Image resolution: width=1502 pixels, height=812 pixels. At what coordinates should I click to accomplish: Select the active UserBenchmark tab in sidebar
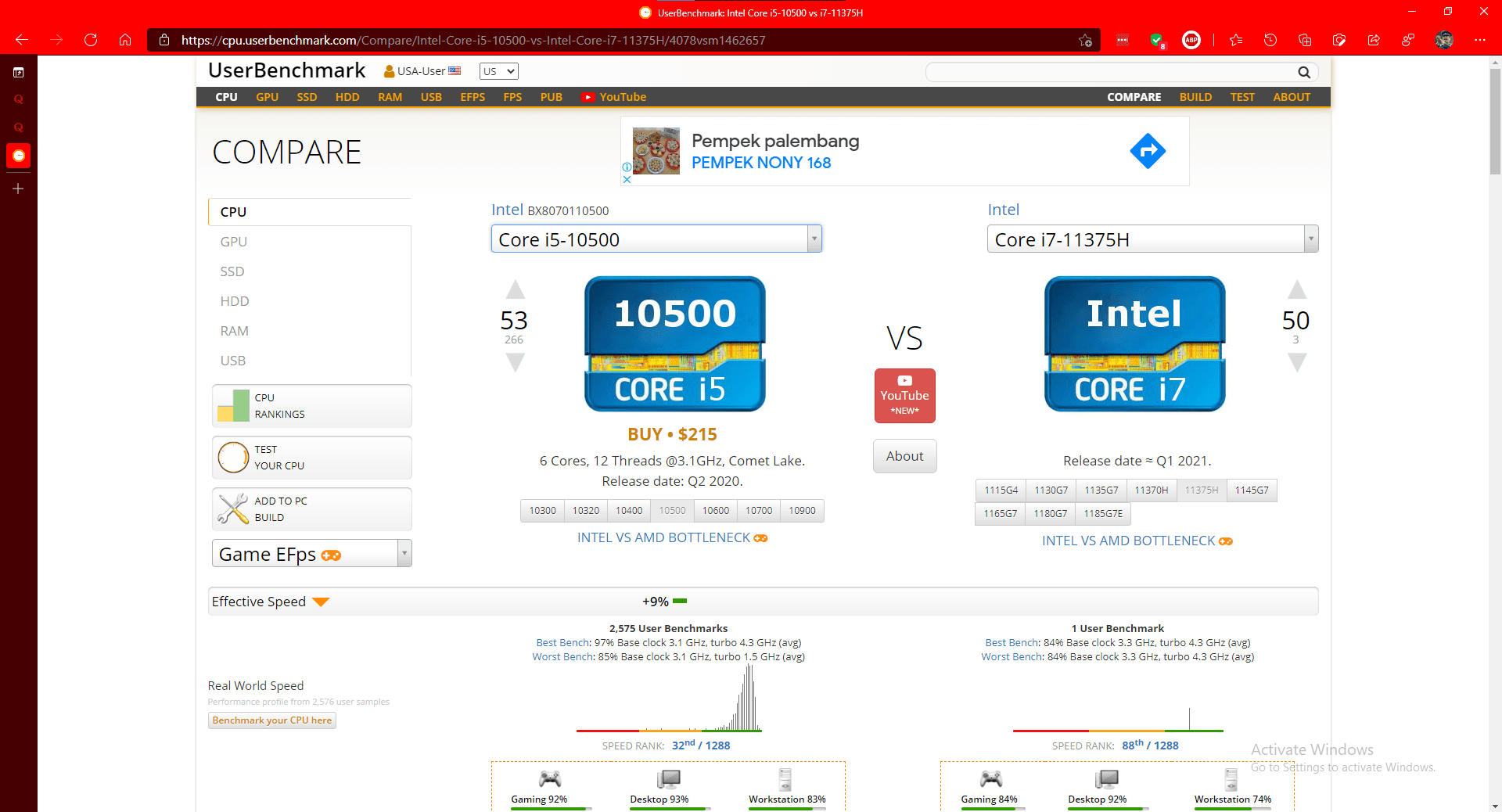pyautogui.click(x=19, y=156)
